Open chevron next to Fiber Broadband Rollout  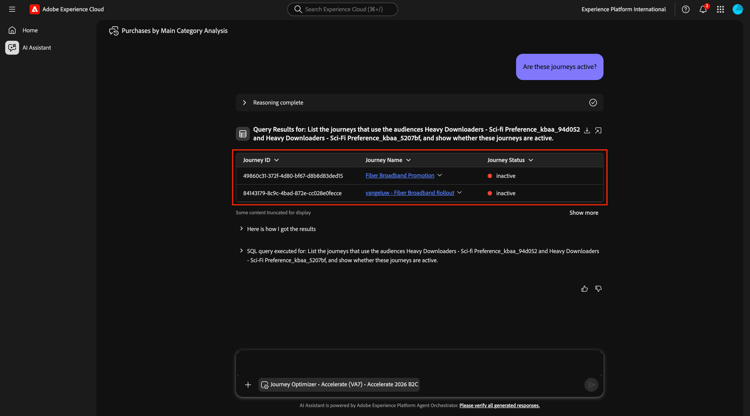point(459,193)
